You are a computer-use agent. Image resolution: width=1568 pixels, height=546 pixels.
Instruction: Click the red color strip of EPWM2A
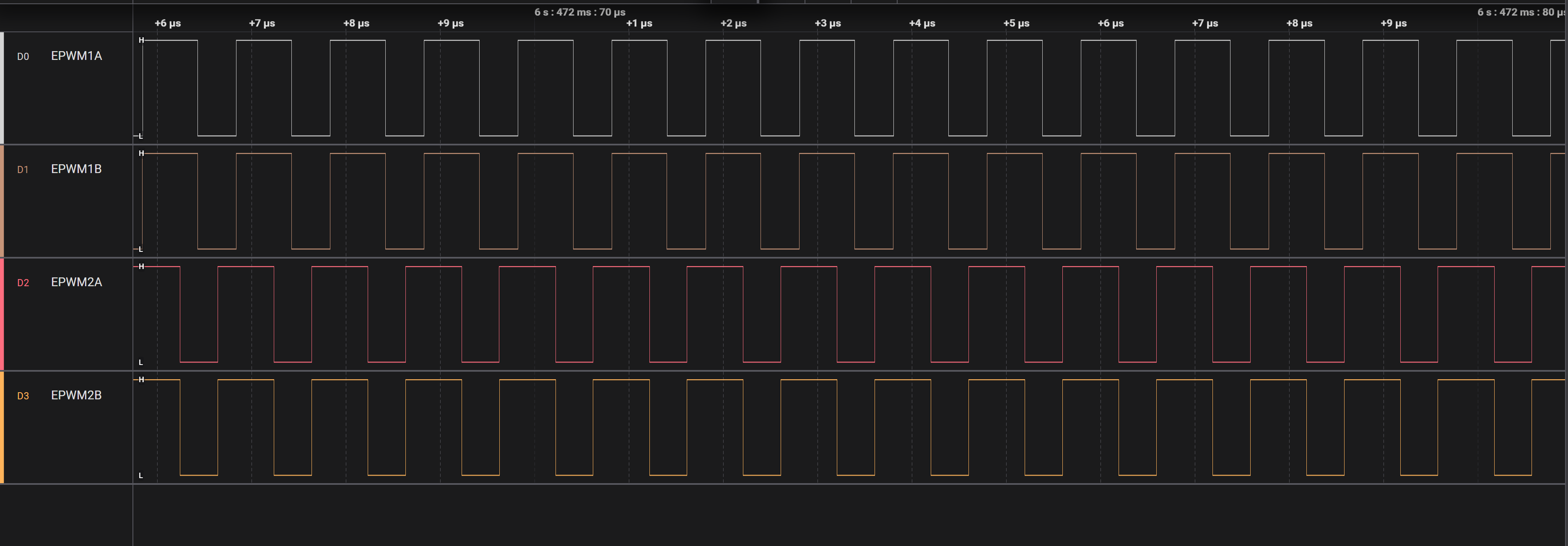(2, 315)
